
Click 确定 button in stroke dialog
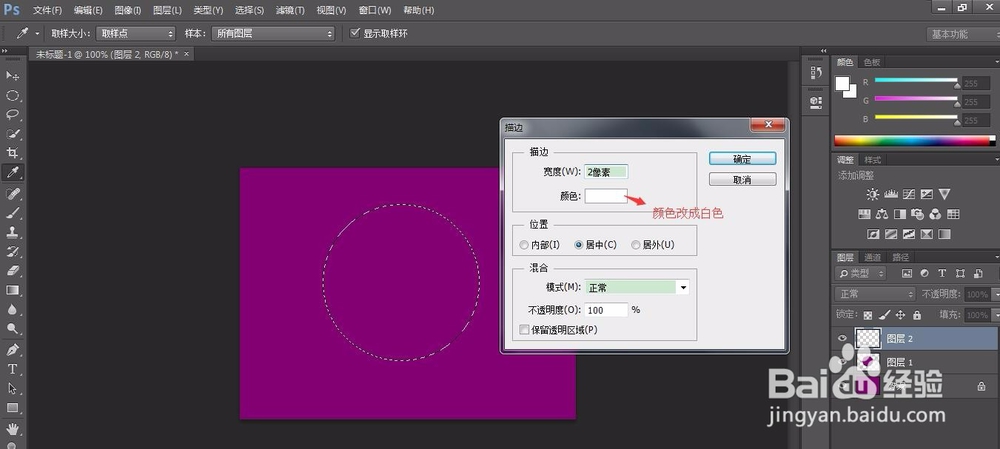[742, 159]
